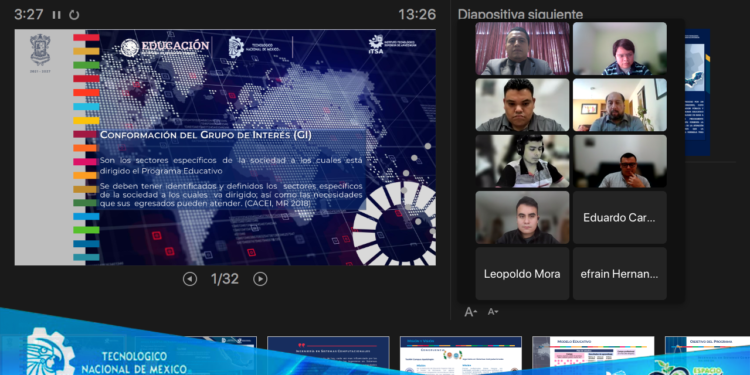Image resolution: width=750 pixels, height=375 pixels.
Task: Advance to the next slide
Action: click(x=260, y=279)
